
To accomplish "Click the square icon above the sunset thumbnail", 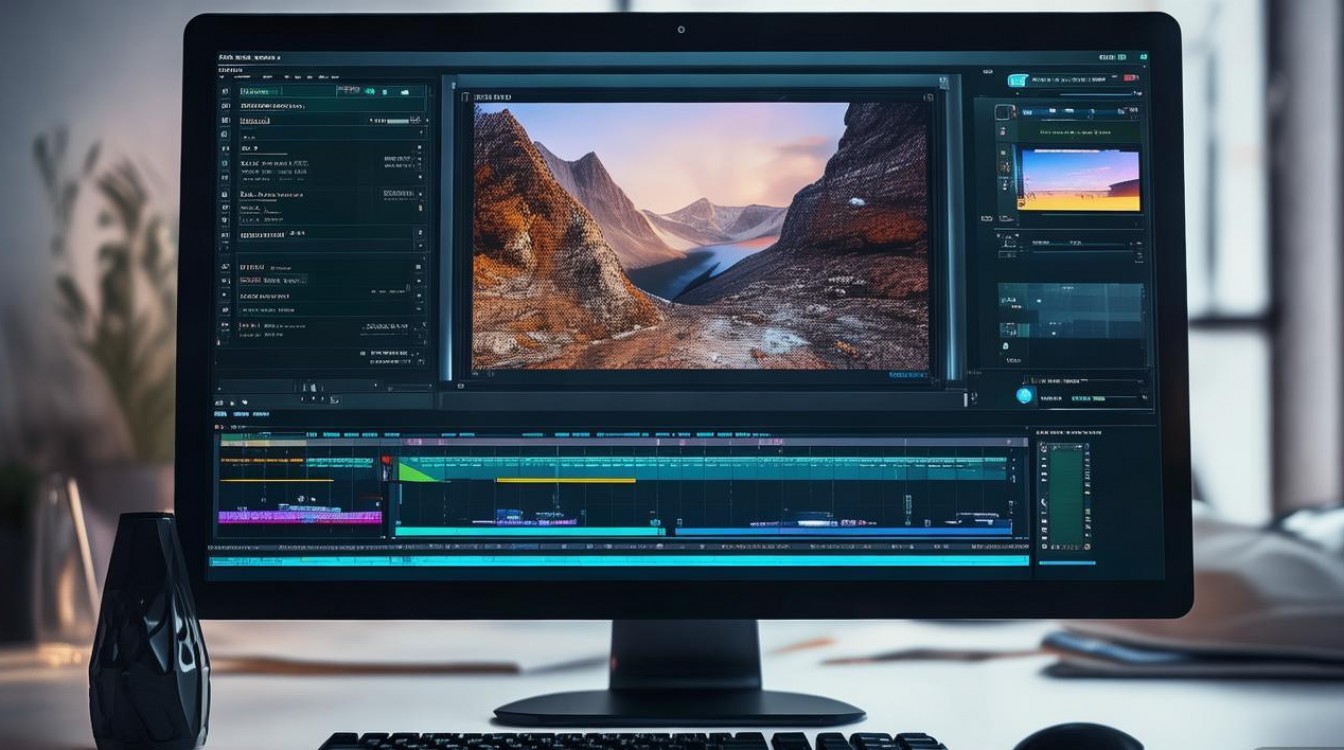I will tap(1005, 113).
